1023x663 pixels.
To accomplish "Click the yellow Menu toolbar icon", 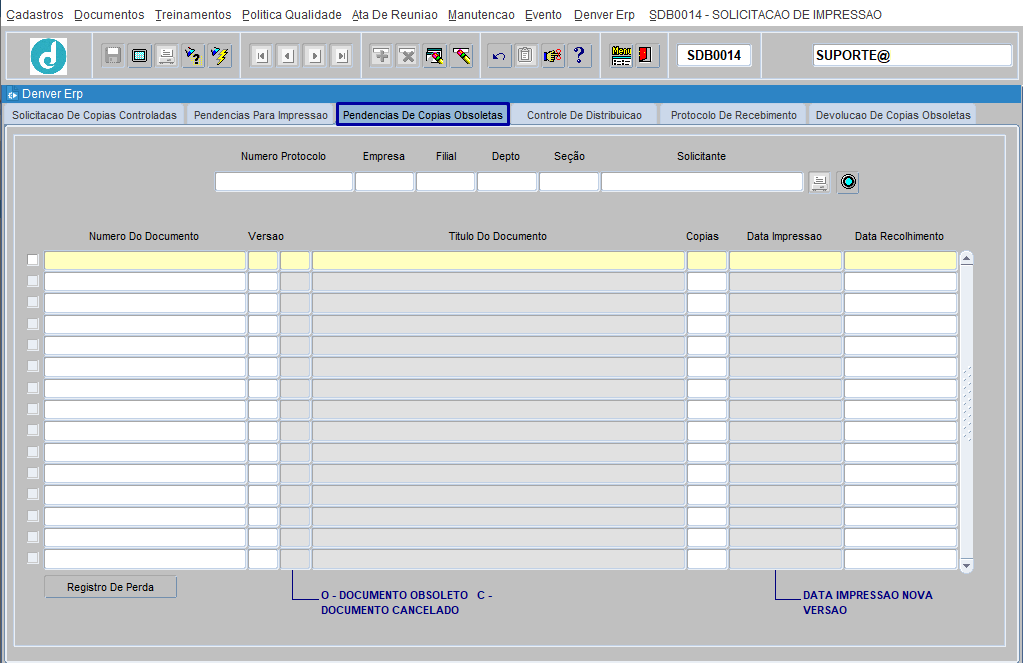I will point(621,55).
